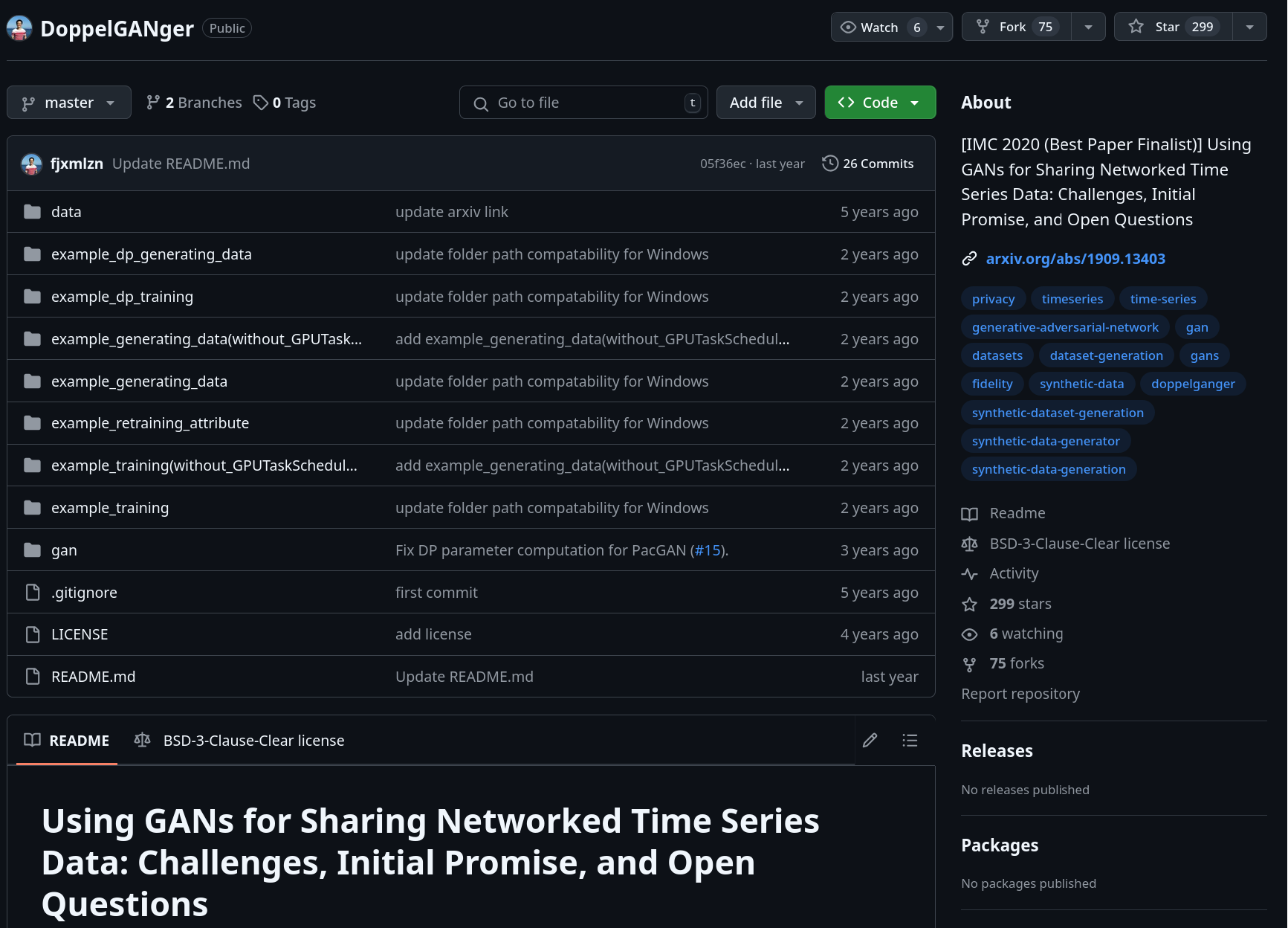Viewport: 1288px width, 928px height.
Task: Open the arxiv.org/abs/1909.13403 link
Action: [x=1075, y=259]
